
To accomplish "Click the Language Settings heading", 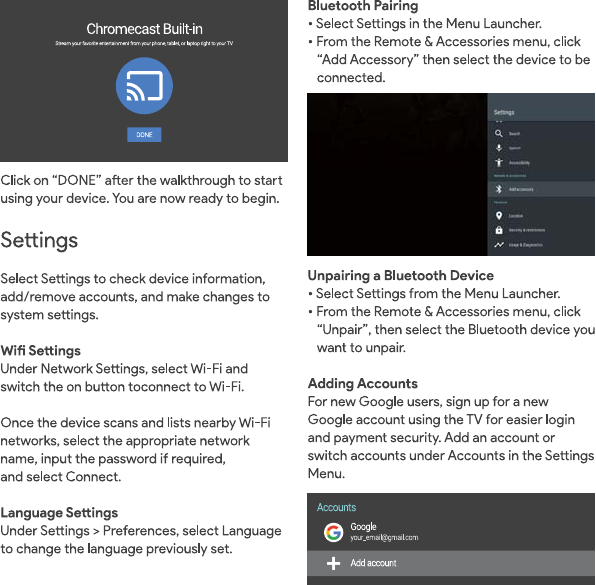I will pyautogui.click(x=59, y=512).
